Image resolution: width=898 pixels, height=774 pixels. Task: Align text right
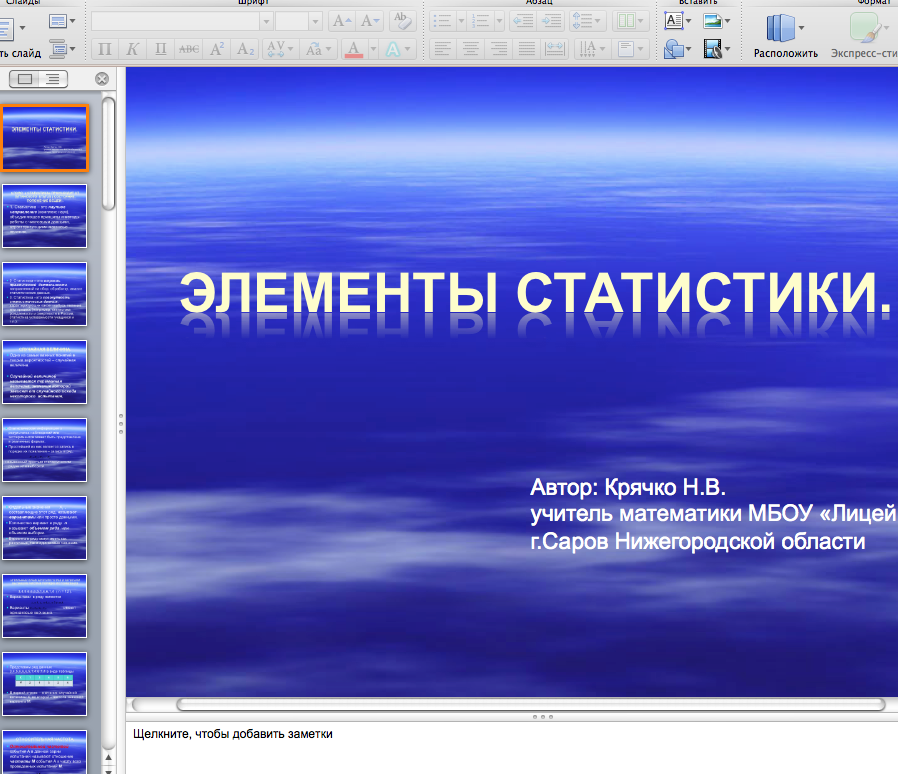click(x=499, y=49)
